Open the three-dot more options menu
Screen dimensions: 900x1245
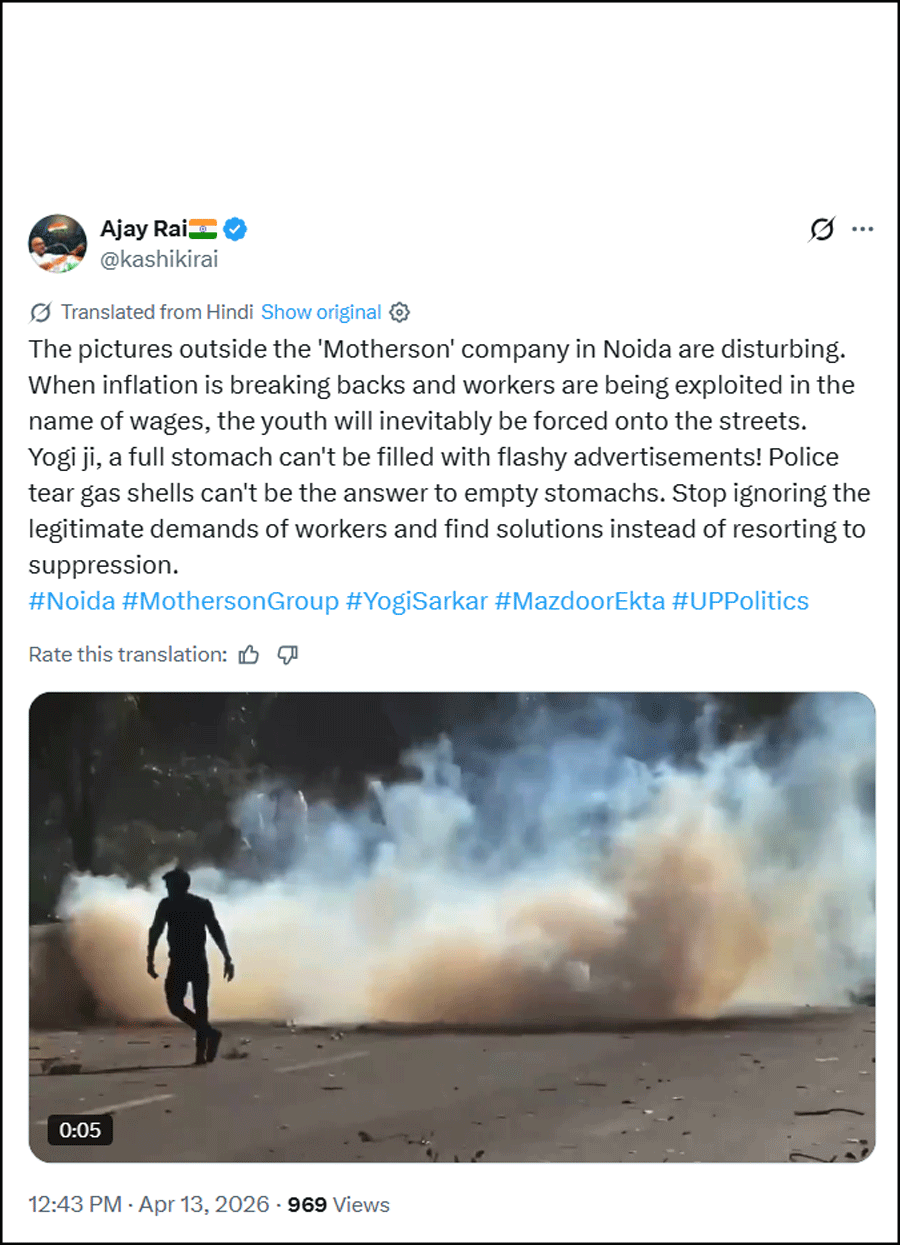coord(862,229)
